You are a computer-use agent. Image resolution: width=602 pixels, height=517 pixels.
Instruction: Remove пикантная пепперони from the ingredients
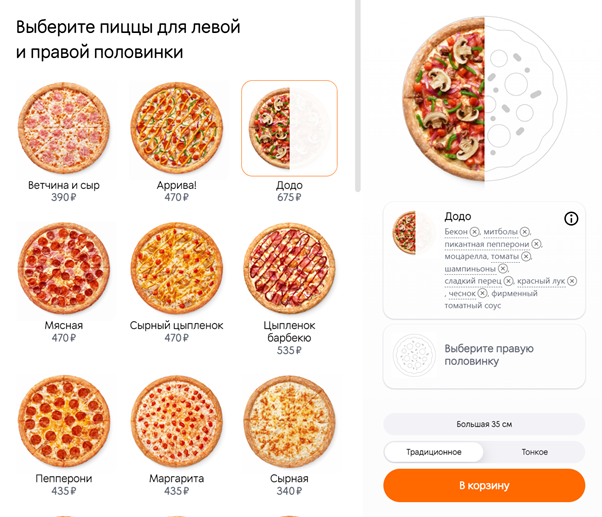coord(536,244)
